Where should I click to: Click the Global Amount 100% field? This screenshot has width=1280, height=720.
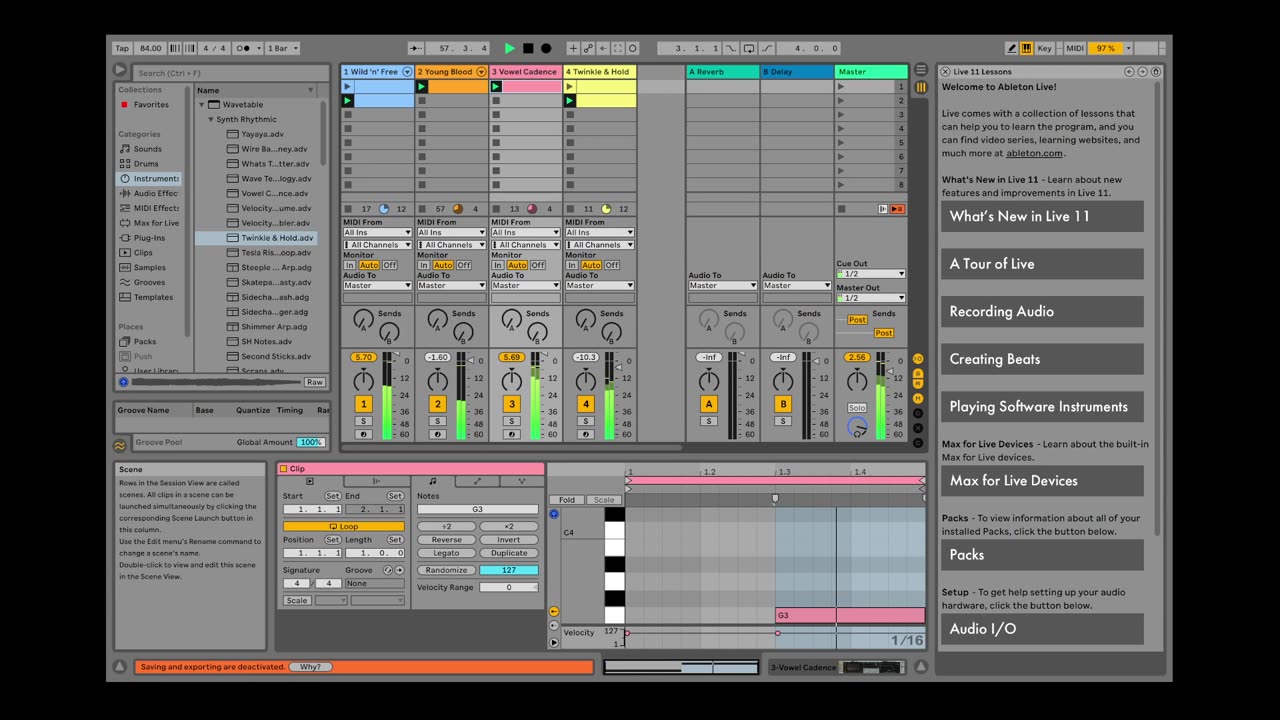pos(311,442)
